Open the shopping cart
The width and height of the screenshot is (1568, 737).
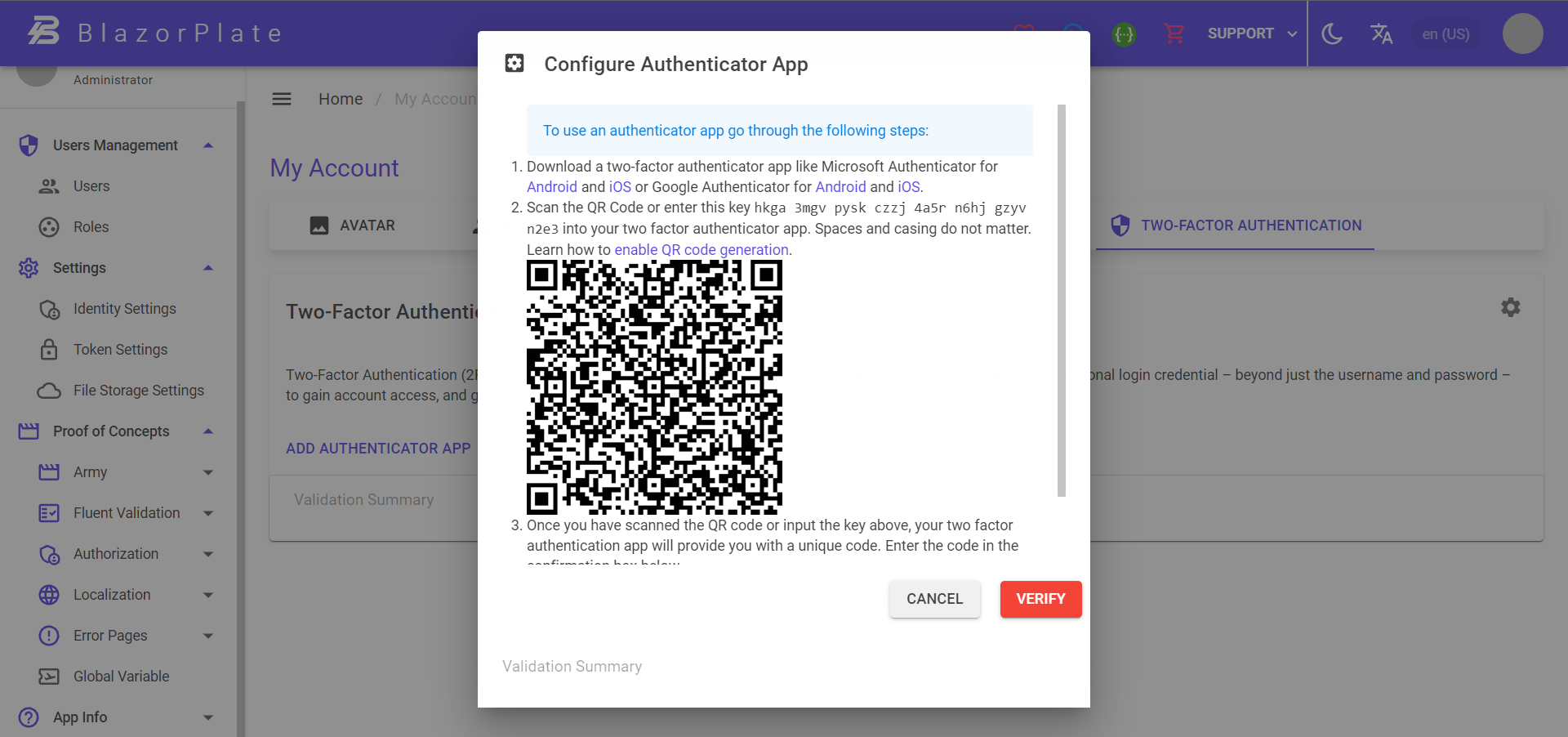click(1174, 34)
